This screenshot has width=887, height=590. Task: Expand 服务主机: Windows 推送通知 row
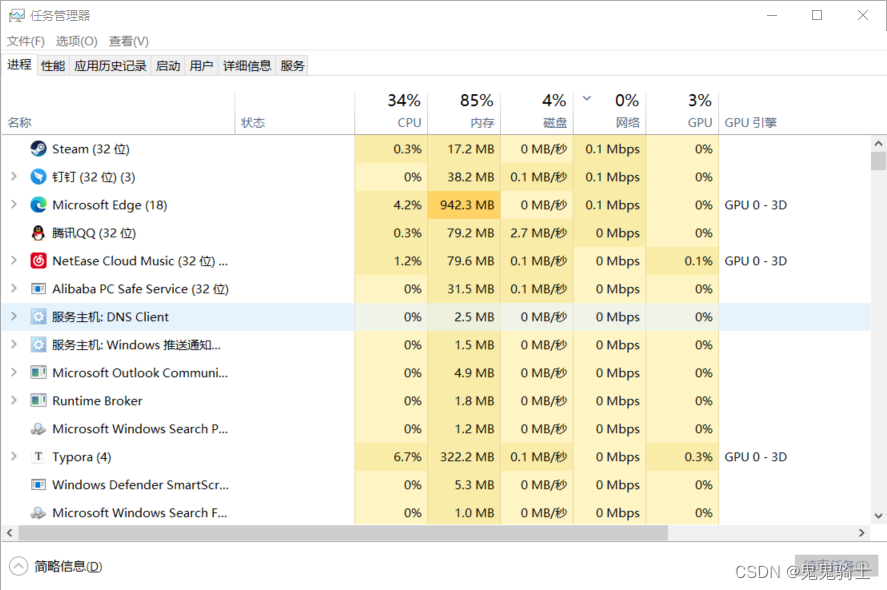(14, 344)
